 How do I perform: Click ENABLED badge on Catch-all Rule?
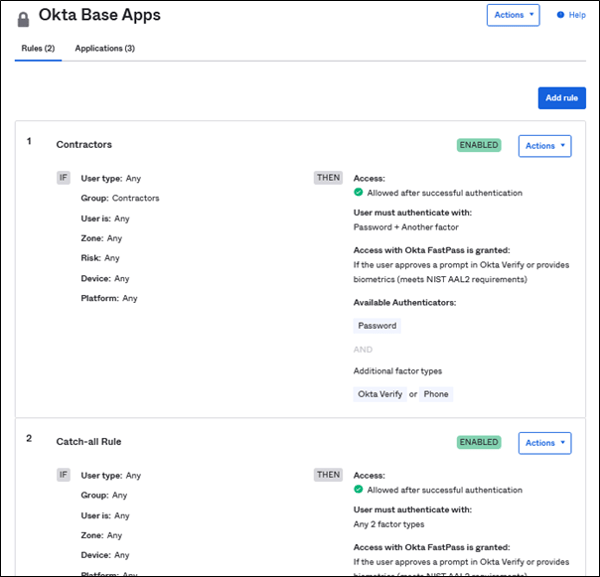[479, 442]
